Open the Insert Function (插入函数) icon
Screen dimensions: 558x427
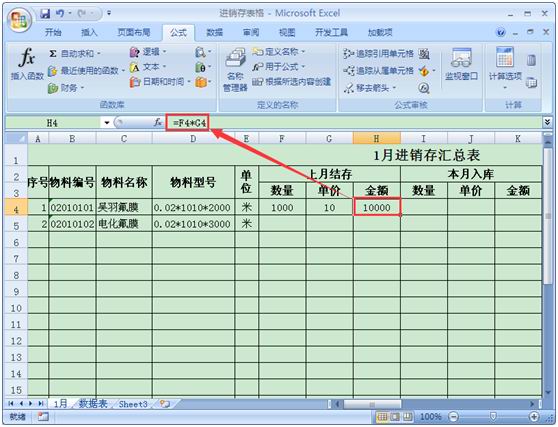[x=27, y=64]
